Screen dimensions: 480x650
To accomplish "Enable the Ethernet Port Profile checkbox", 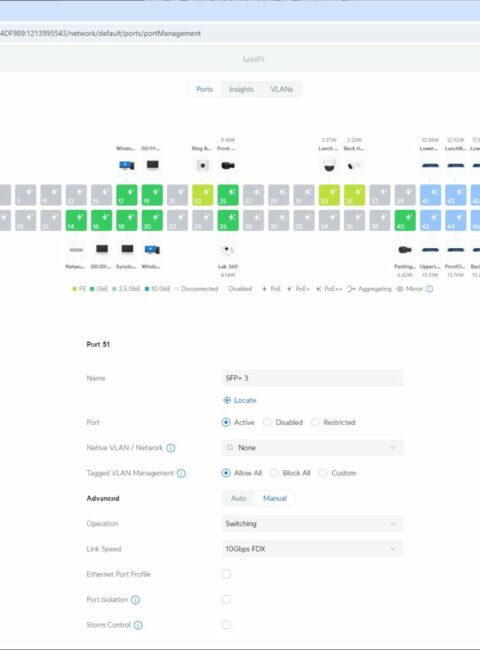I will tap(226, 574).
